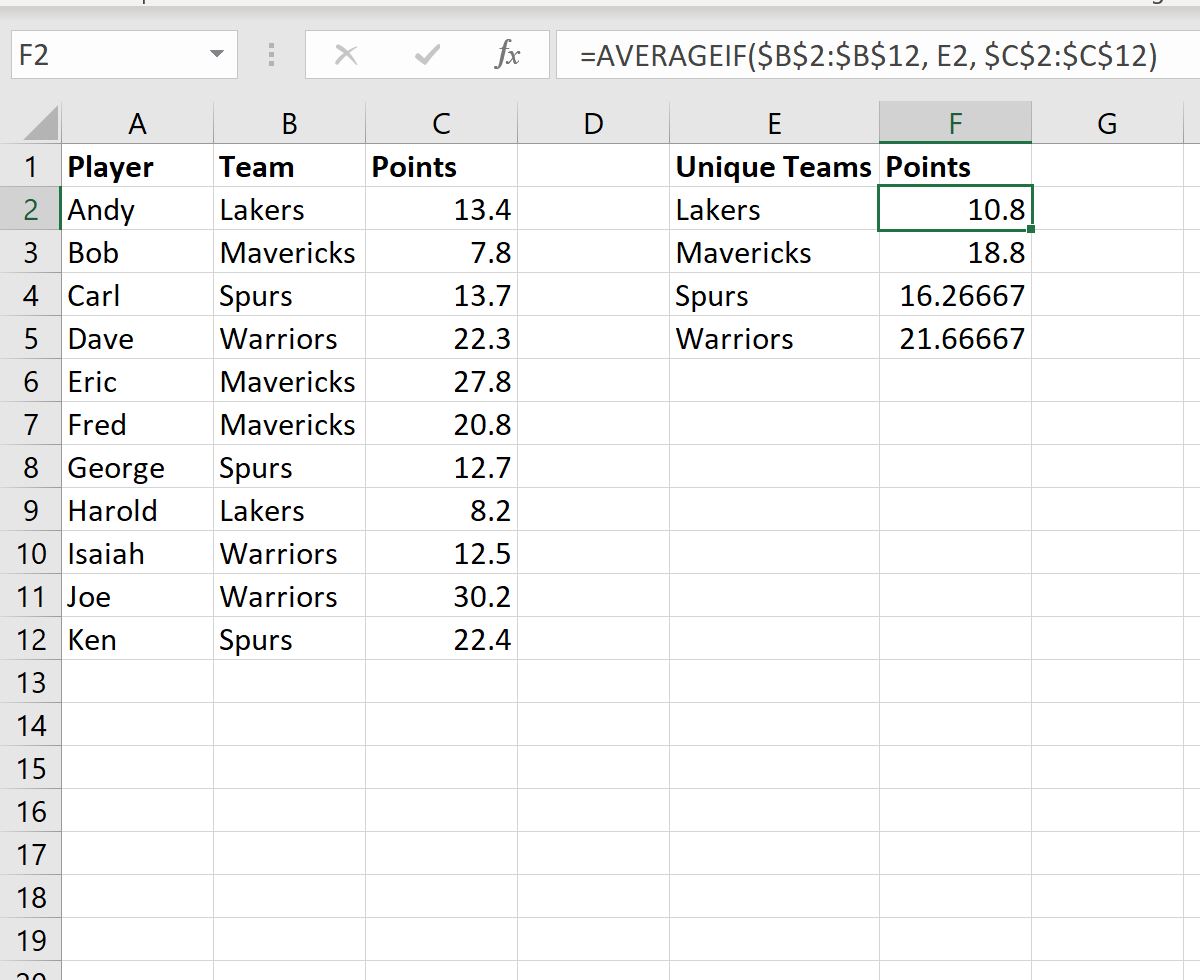The height and width of the screenshot is (980, 1200).
Task: Select the average cell showing 18.8
Action: click(x=955, y=253)
